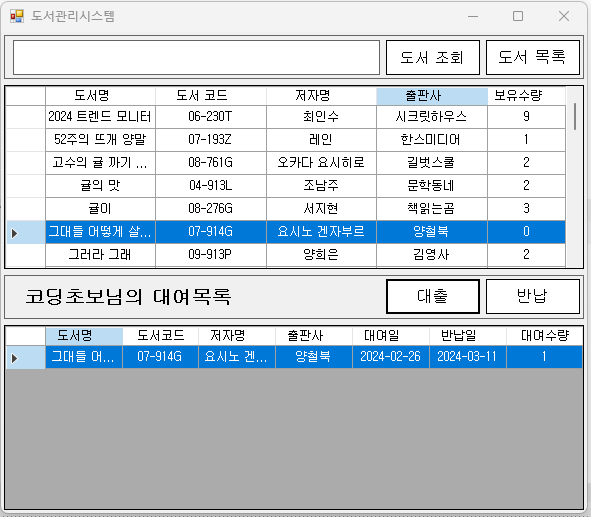Image resolution: width=591 pixels, height=517 pixels.
Task: Click publisher cell 한스미디어
Action: tap(432, 140)
